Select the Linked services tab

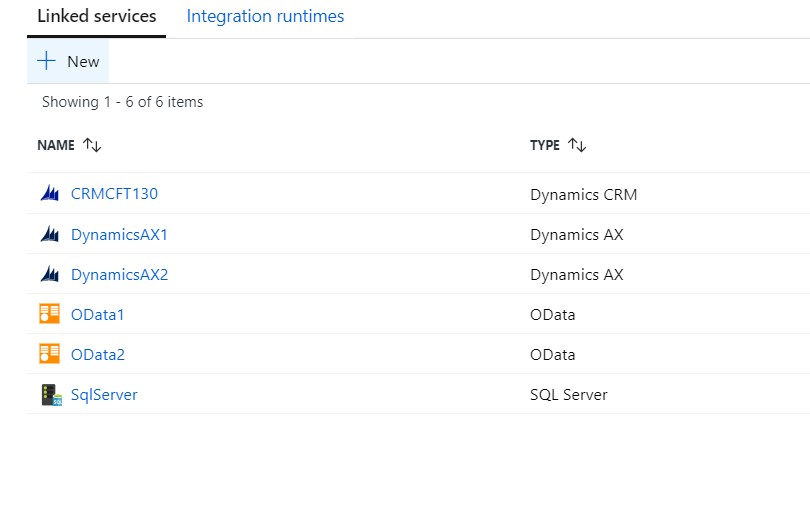[97, 16]
